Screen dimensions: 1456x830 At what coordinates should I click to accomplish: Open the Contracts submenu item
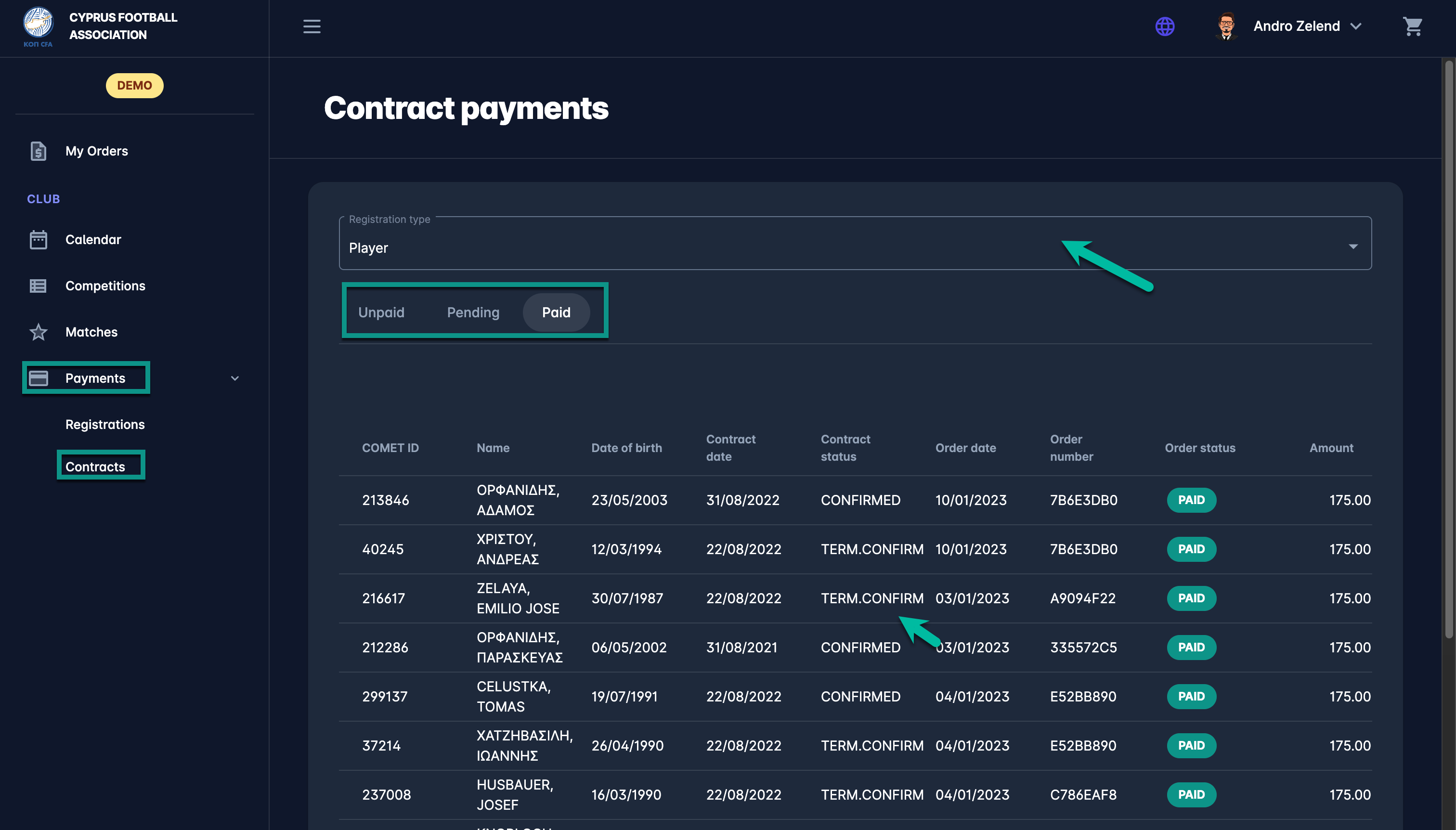(x=95, y=467)
